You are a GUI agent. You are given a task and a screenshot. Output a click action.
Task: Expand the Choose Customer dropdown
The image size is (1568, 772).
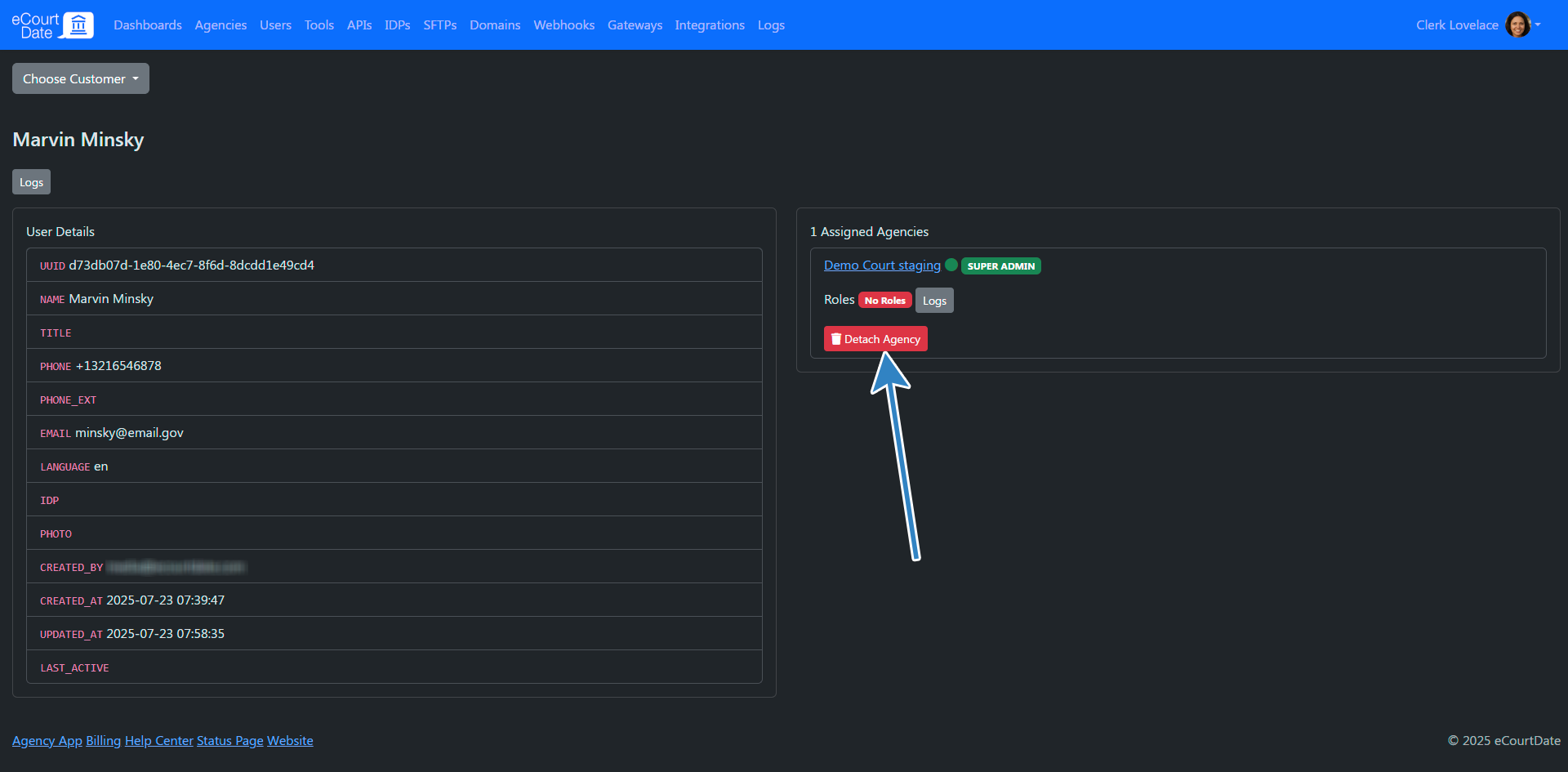coord(81,78)
